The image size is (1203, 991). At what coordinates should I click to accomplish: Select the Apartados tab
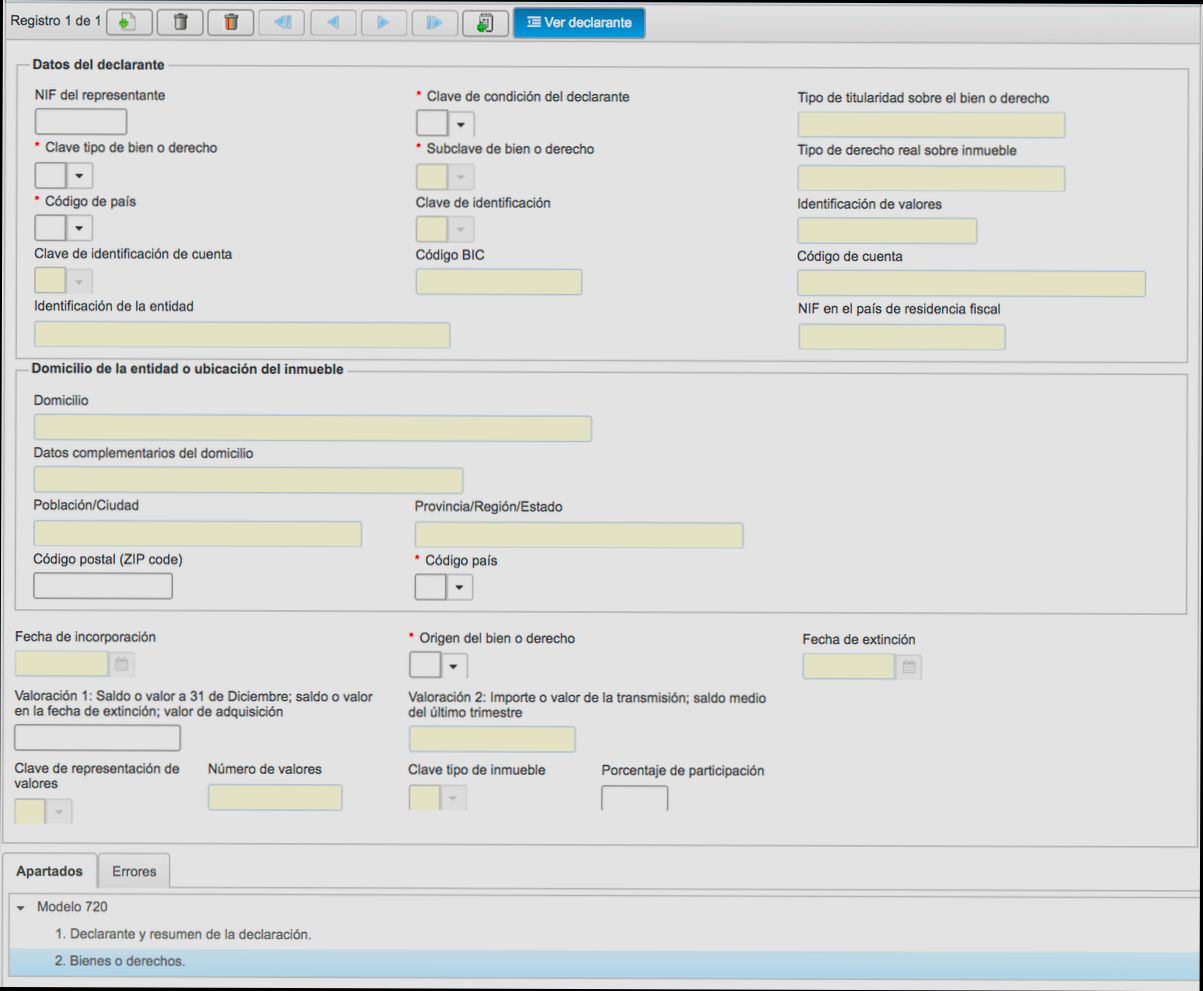click(x=50, y=871)
